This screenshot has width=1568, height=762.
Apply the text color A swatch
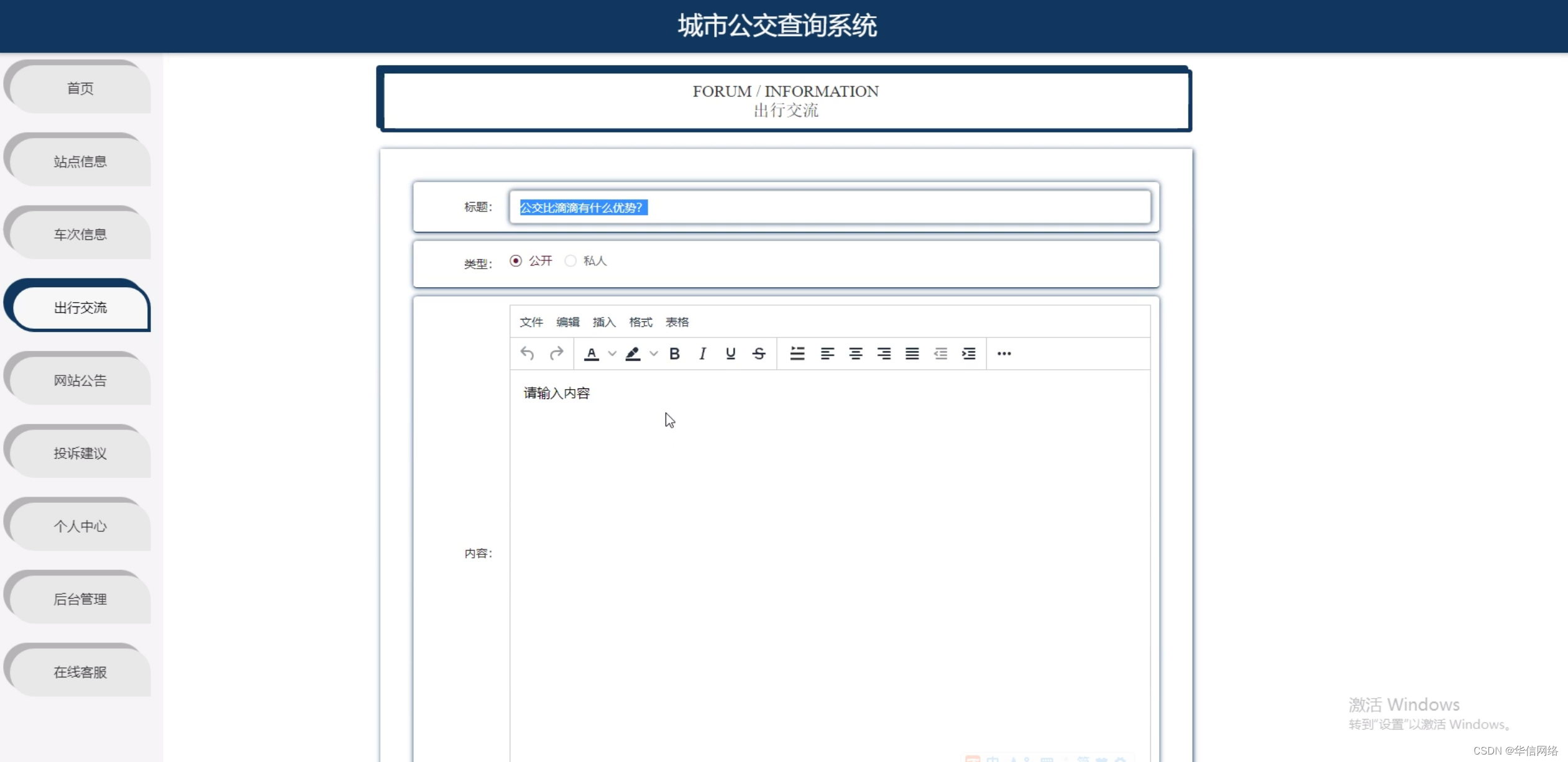[x=592, y=354]
